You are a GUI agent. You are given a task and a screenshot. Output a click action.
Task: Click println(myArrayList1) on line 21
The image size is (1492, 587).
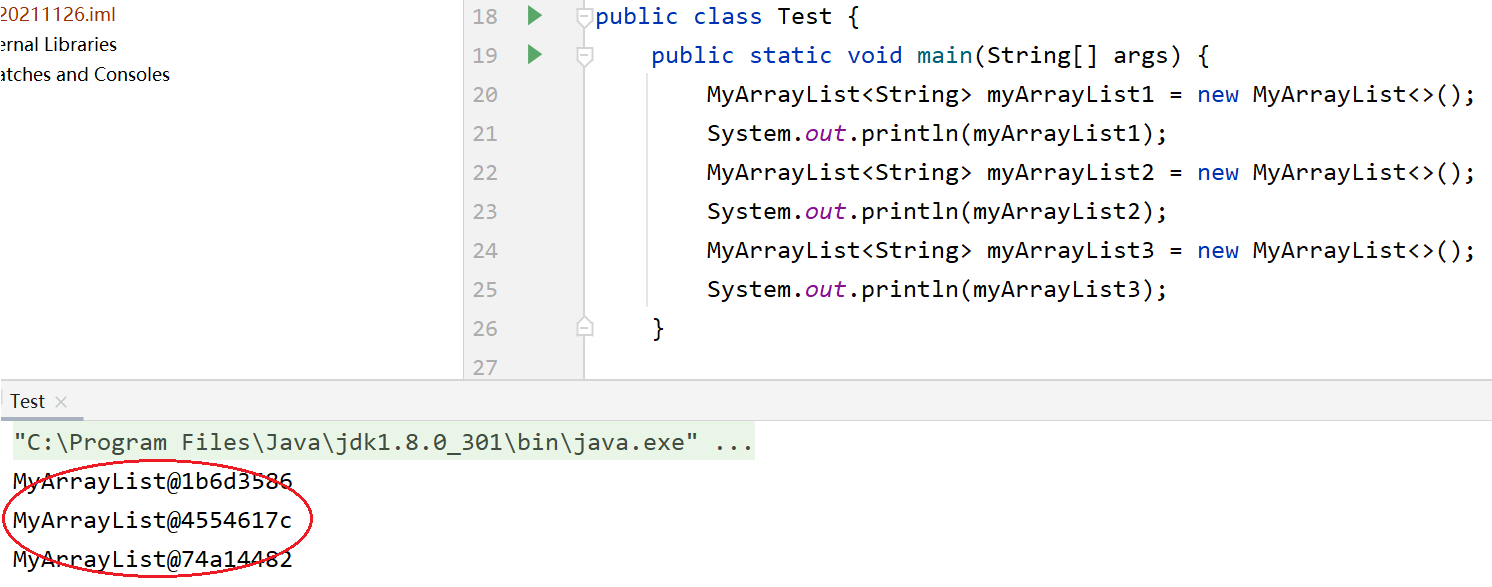1008,134
